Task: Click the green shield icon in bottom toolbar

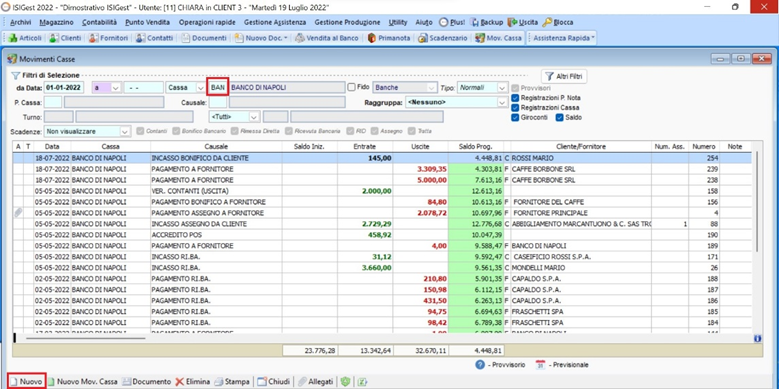Action: tap(345, 382)
